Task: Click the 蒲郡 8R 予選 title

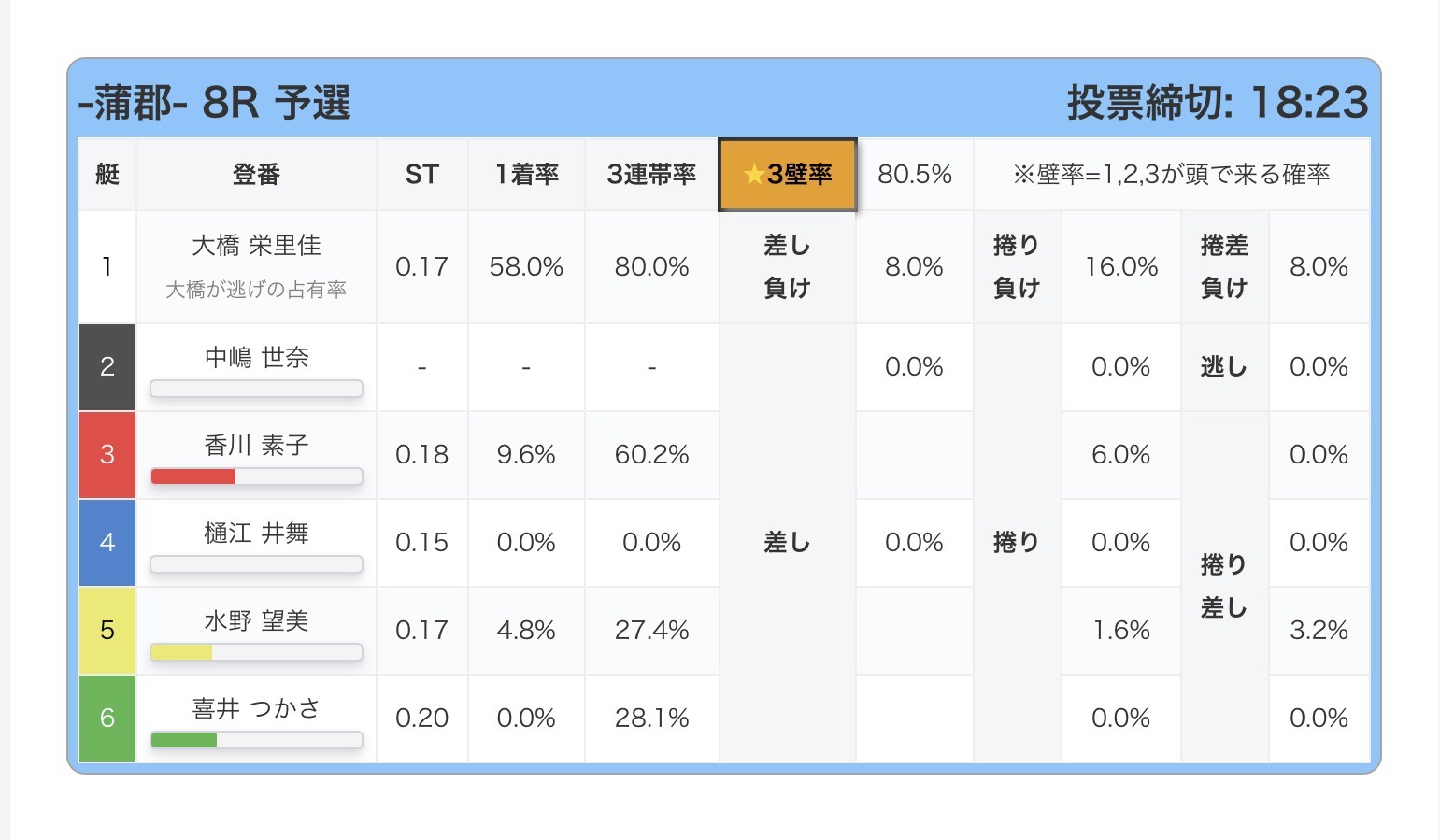Action: [215, 103]
